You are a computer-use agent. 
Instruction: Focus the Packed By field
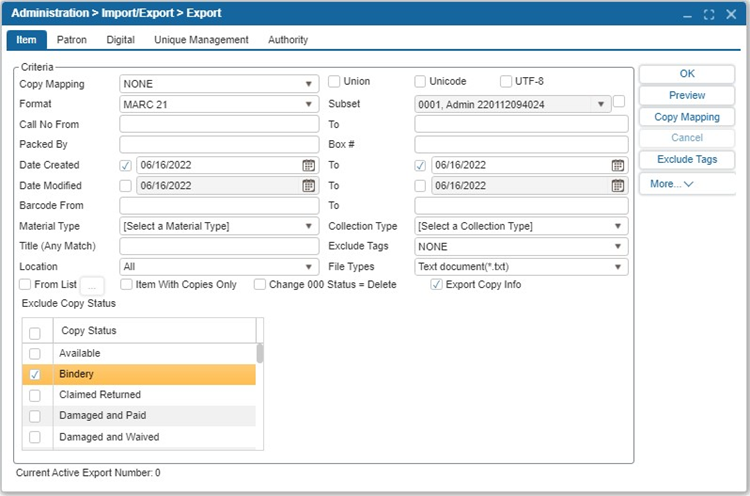pyautogui.click(x=219, y=144)
